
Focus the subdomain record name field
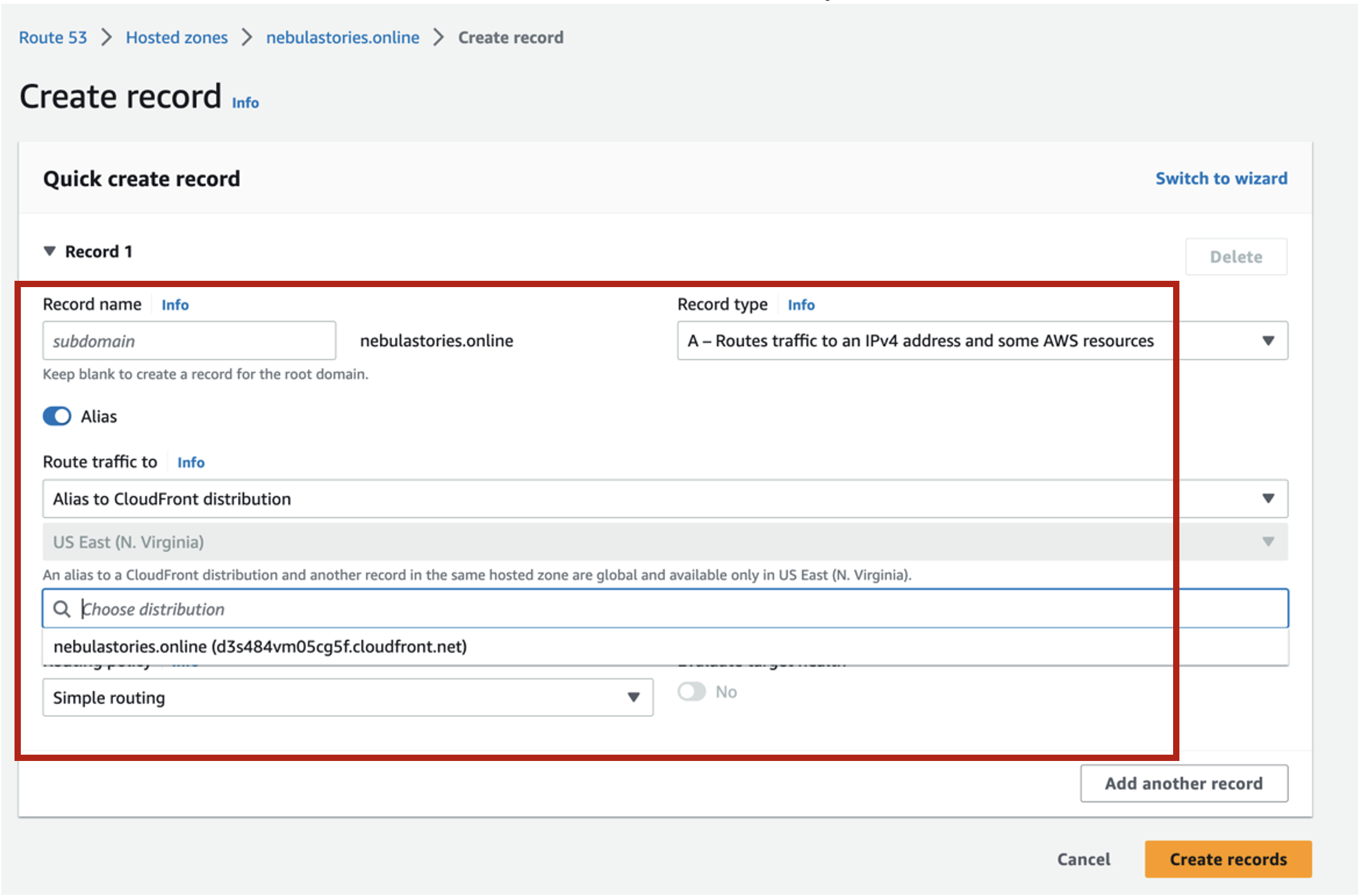click(x=189, y=341)
